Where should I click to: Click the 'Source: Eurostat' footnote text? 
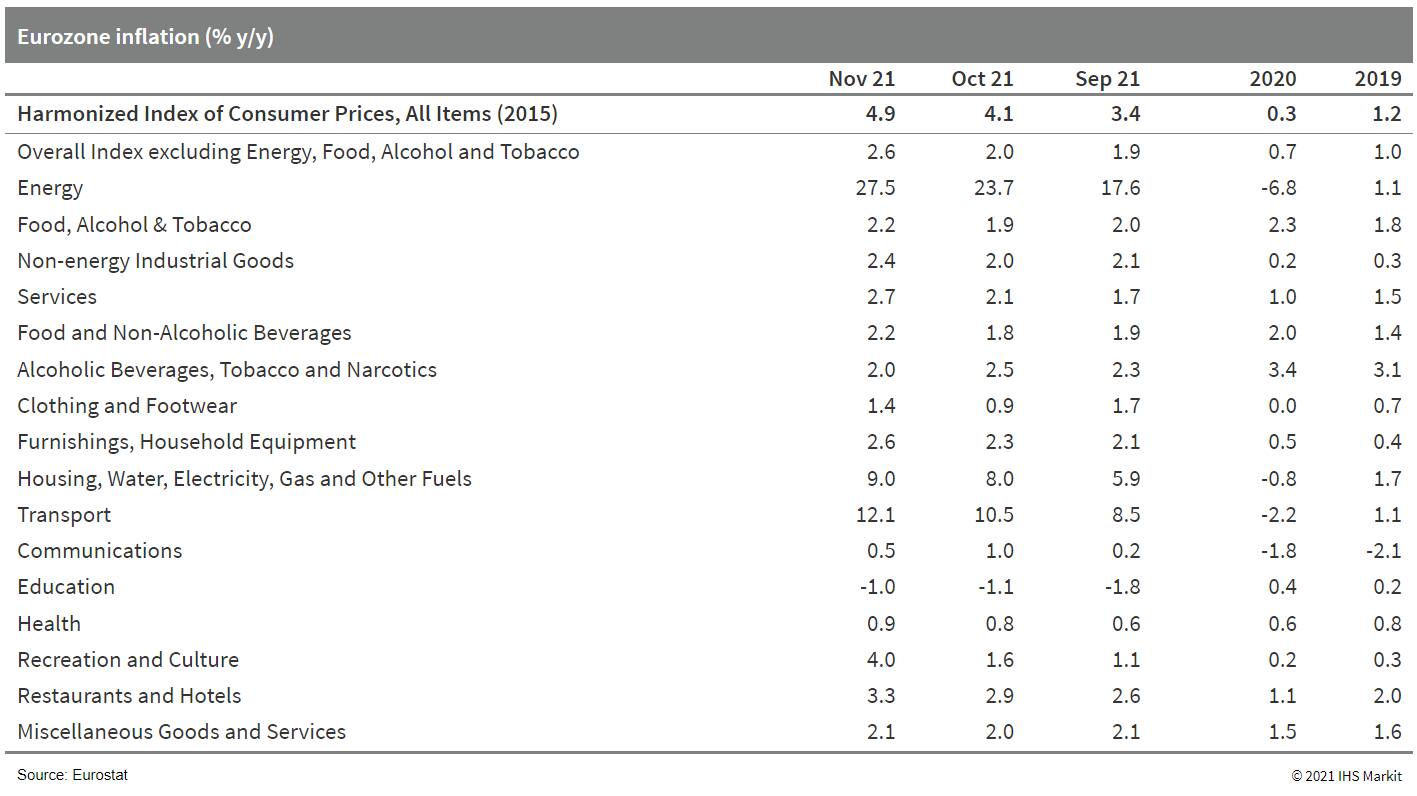click(x=72, y=775)
